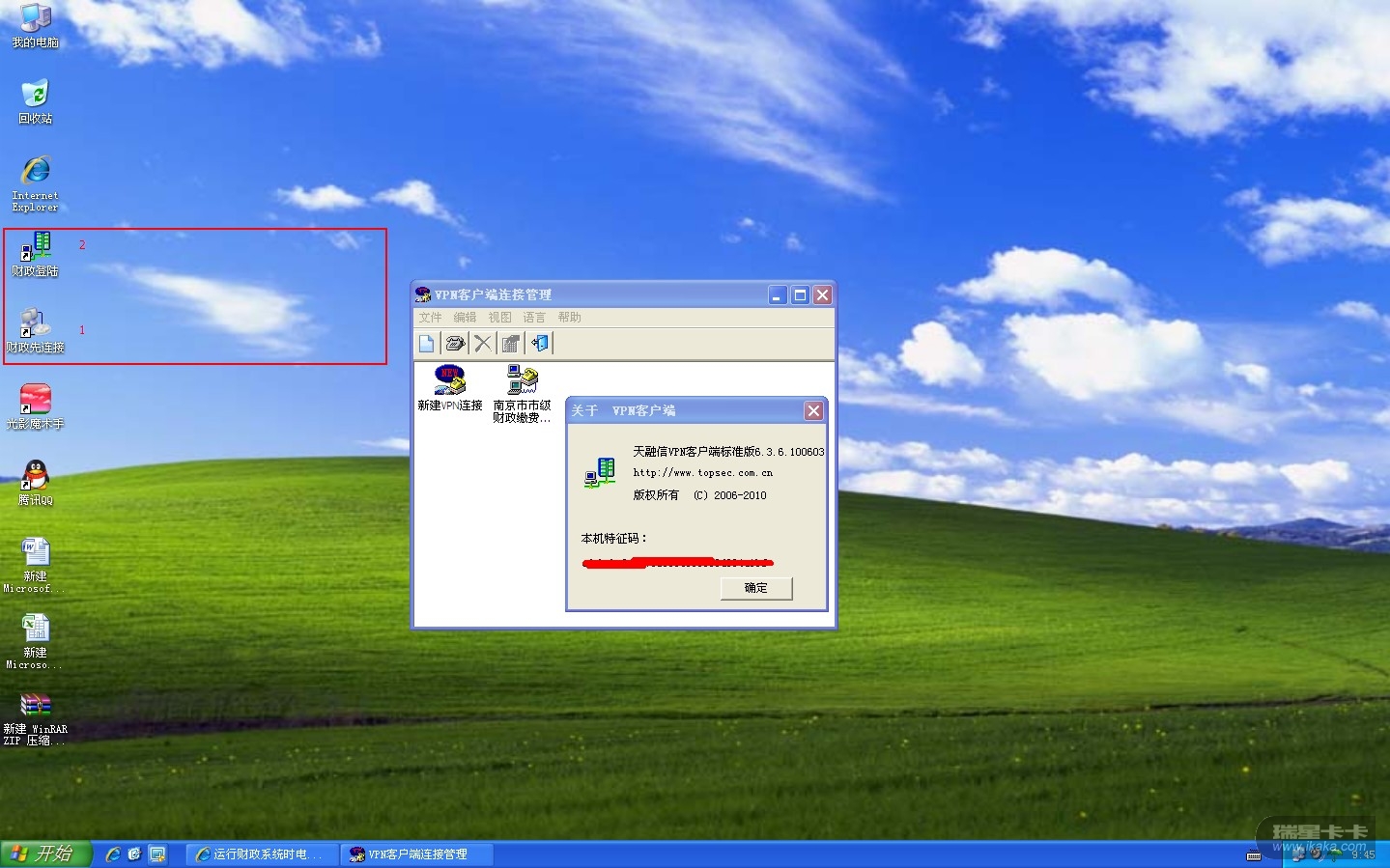Image resolution: width=1390 pixels, height=868 pixels.
Task: Open the 视图 menu
Action: (499, 317)
